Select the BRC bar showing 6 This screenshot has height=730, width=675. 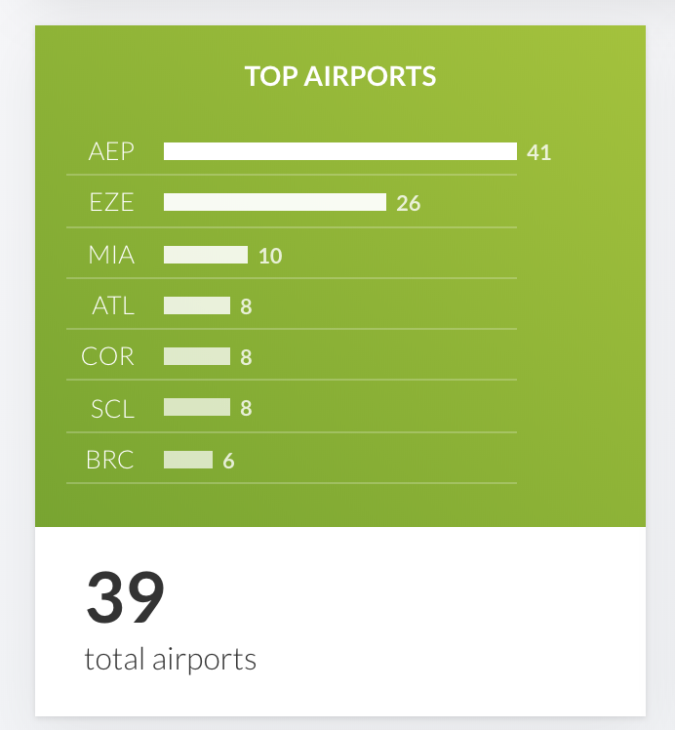coord(188,460)
